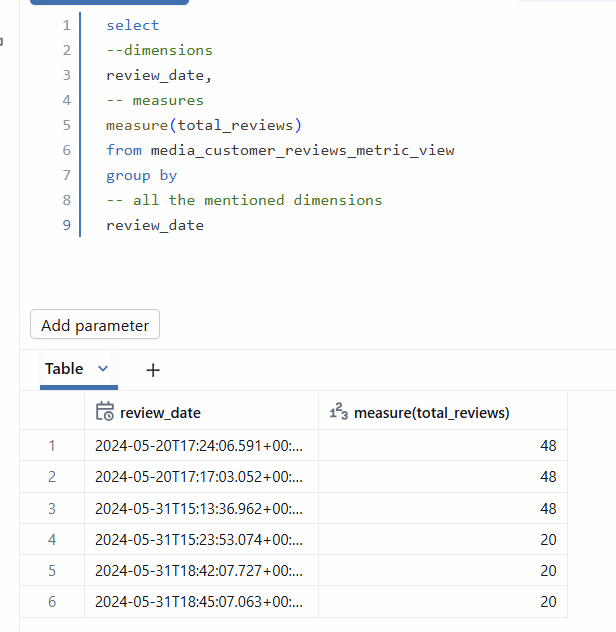616x632 pixels.
Task: Click the '--dimensions' comment in editor
Action: click(x=159, y=50)
